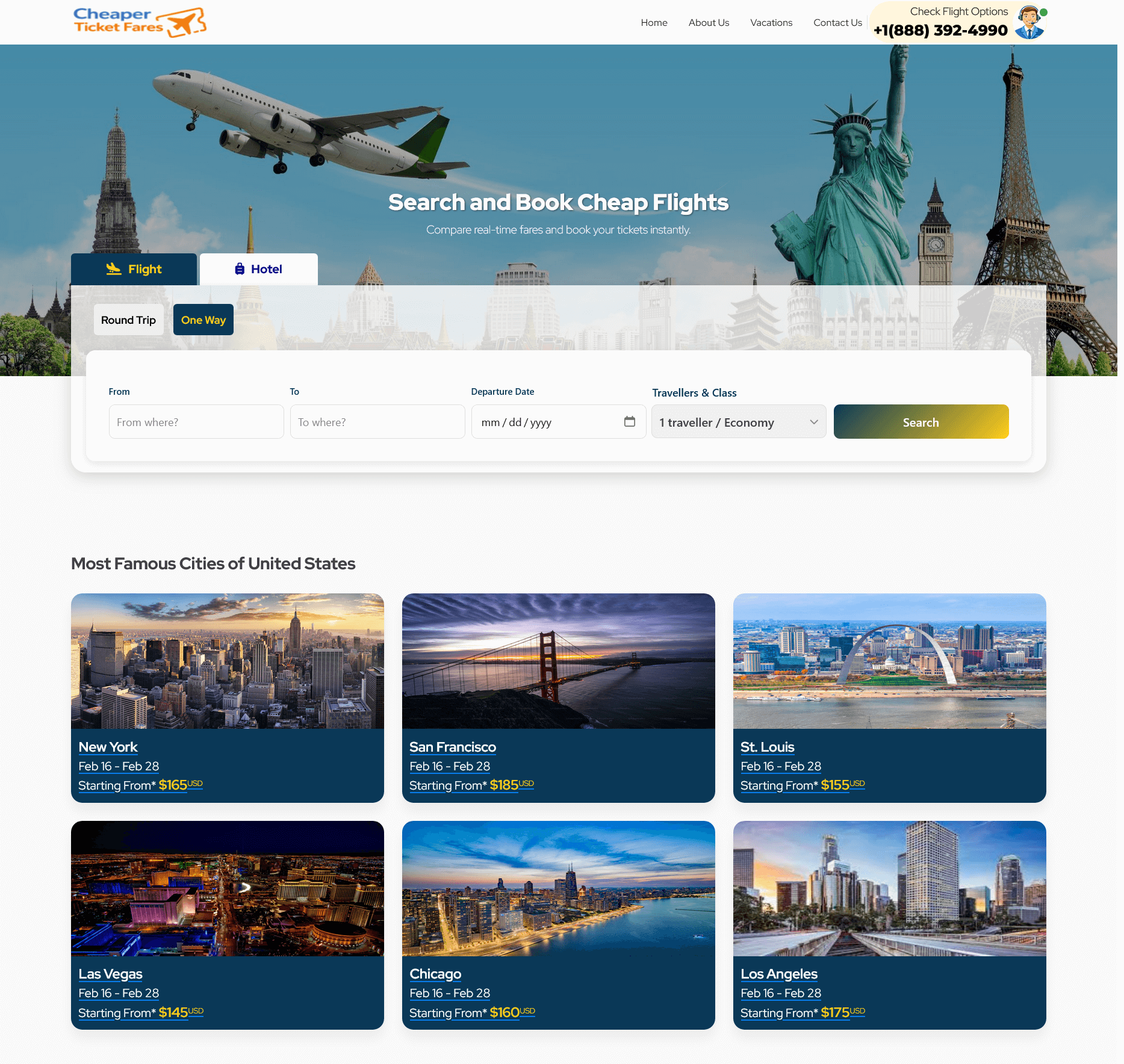Focus the To where? destination field
The width and height of the screenshot is (1124, 1064).
tap(377, 421)
